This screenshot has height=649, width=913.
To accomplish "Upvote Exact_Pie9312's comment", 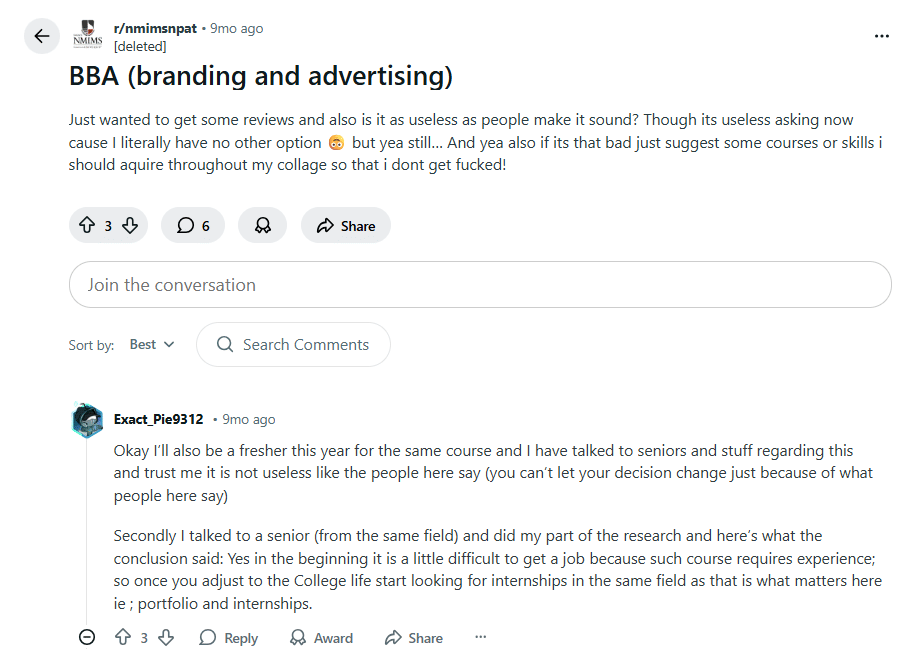I will tap(123, 637).
